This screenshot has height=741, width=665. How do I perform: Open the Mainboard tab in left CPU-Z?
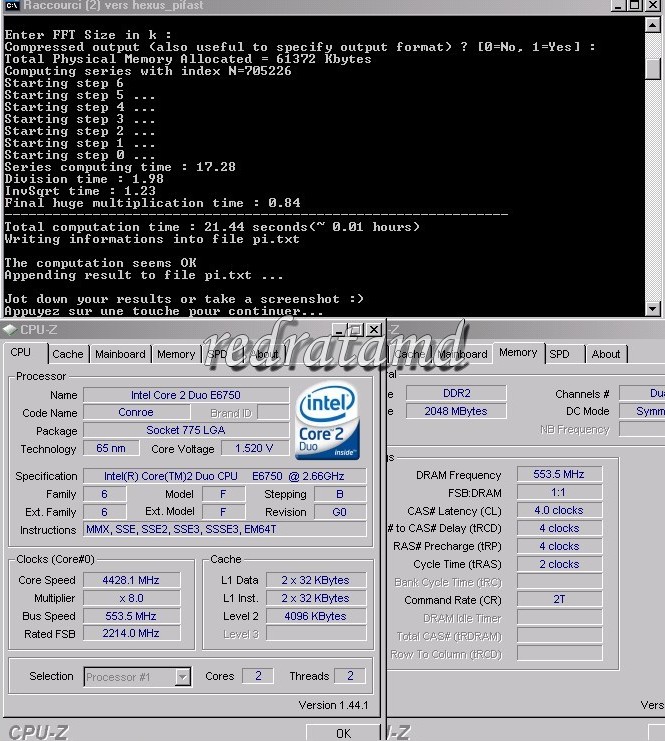(120, 354)
